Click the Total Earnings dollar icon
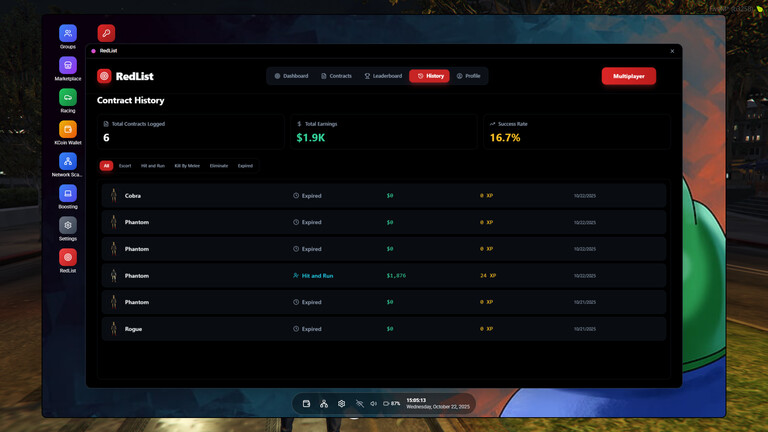 tap(299, 124)
